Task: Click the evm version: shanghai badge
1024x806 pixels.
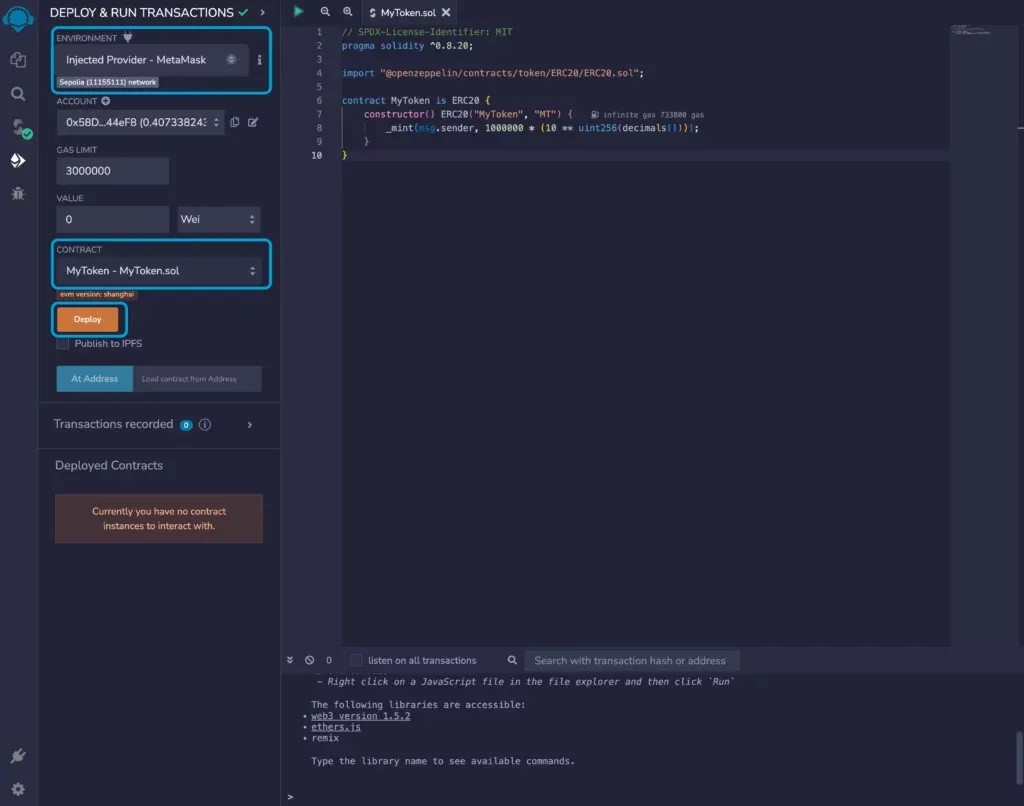Action: click(97, 294)
